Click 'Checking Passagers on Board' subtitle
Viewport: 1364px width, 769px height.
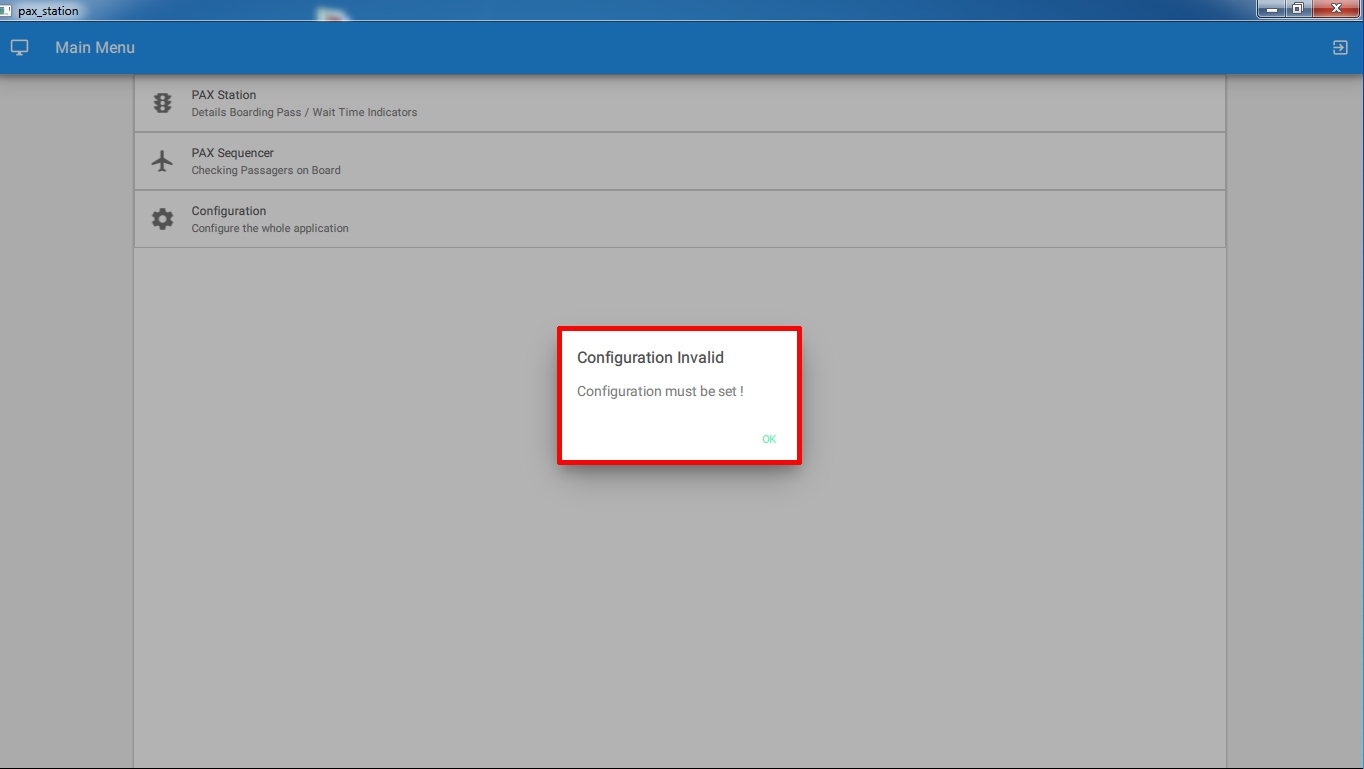point(266,170)
